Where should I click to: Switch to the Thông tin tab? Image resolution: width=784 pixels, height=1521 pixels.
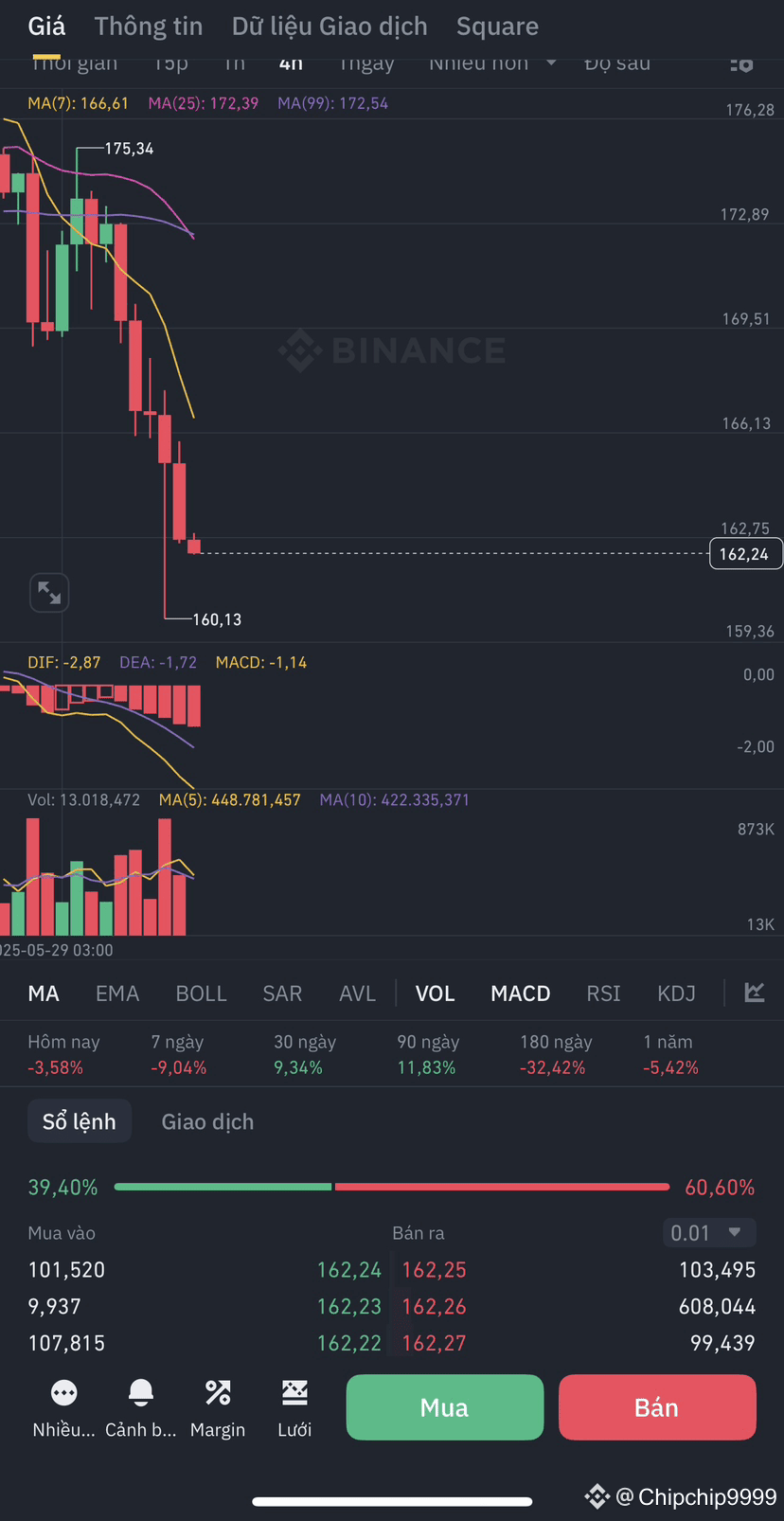tap(149, 27)
